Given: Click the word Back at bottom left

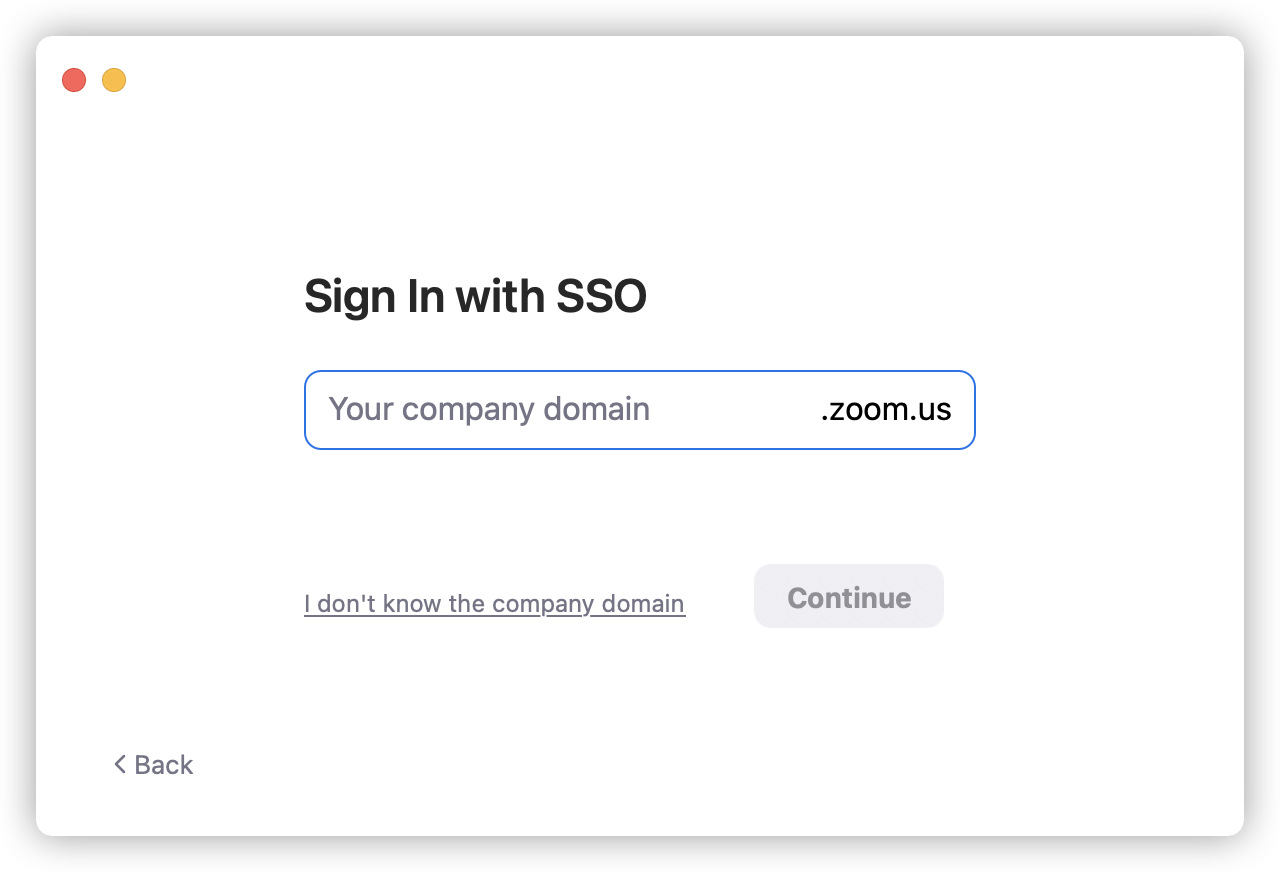Looking at the screenshot, I should (164, 765).
